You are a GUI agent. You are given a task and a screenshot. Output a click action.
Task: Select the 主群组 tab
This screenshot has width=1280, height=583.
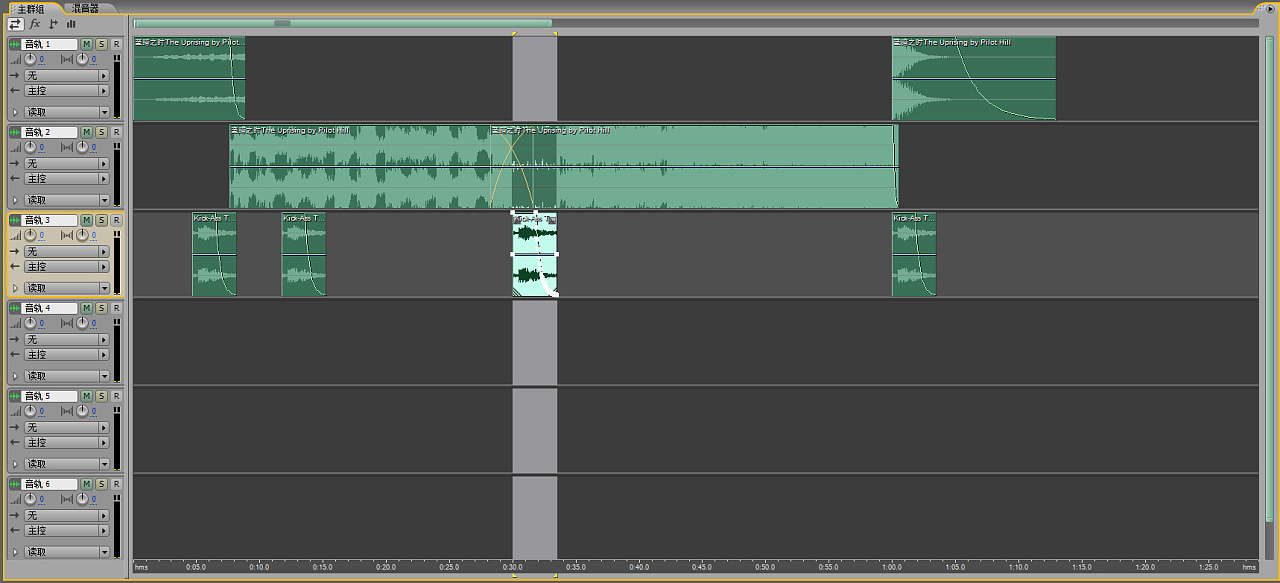[31, 8]
